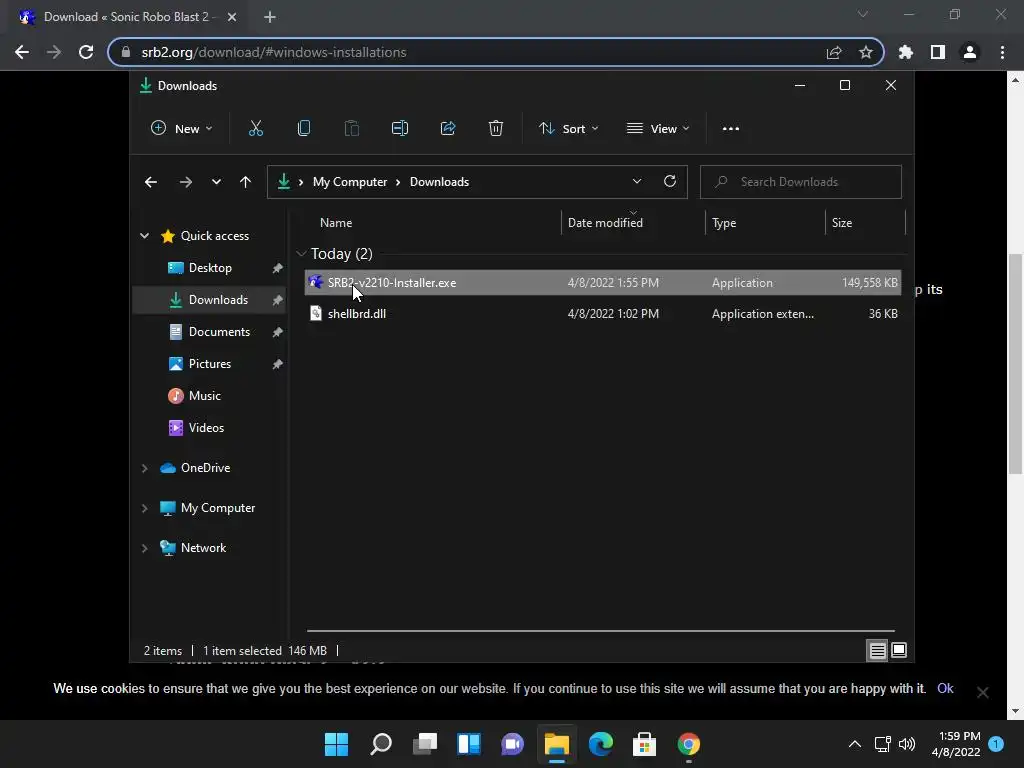
Task: Refresh the Downloads folder
Action: tap(669, 182)
